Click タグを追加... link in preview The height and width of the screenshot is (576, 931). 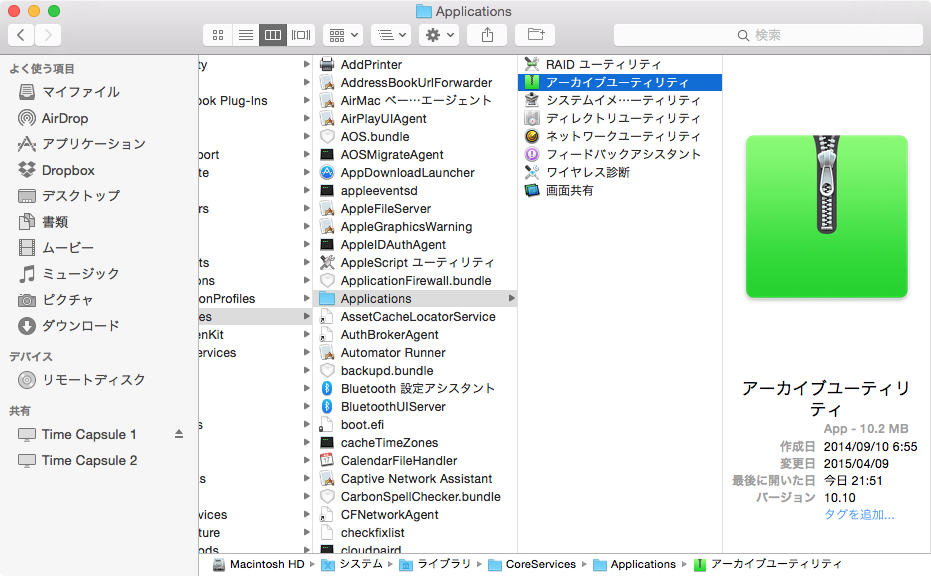click(859, 515)
